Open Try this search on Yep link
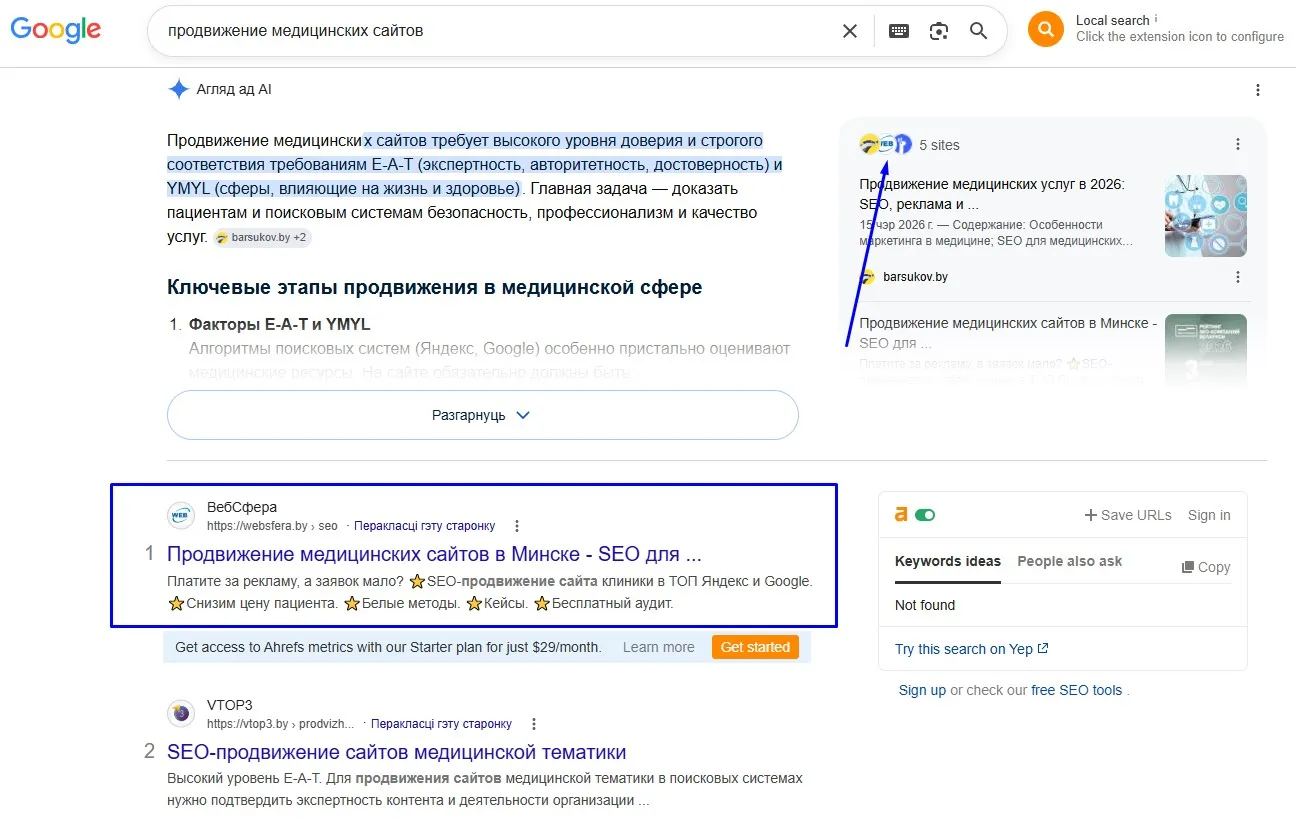 (972, 649)
